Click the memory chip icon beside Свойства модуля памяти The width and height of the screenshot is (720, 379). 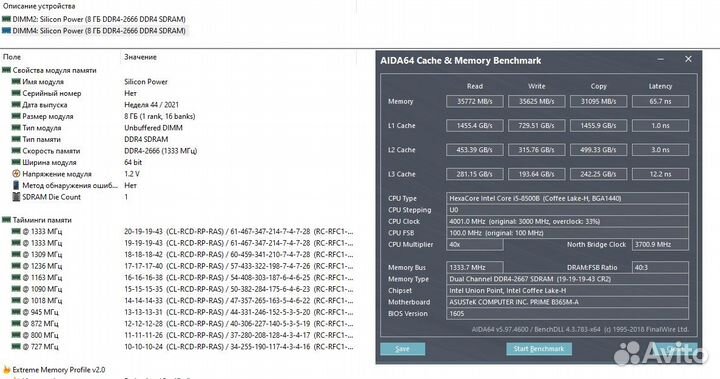pos(6,70)
